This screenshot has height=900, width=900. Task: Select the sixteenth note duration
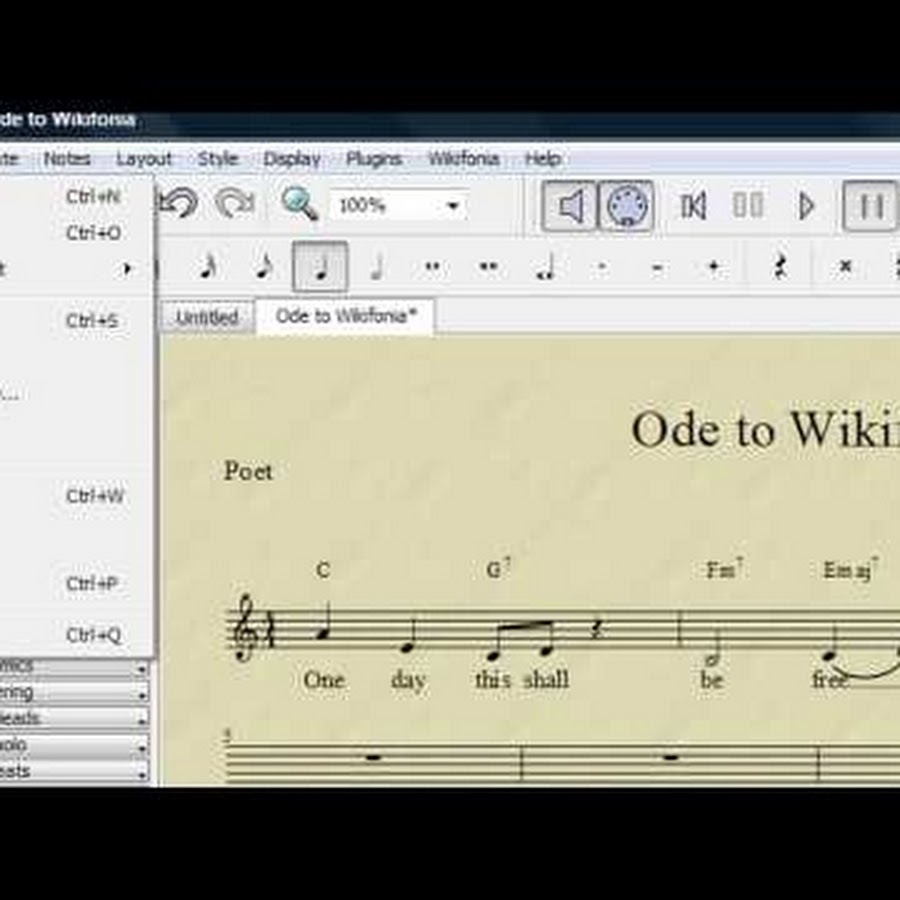tap(208, 267)
